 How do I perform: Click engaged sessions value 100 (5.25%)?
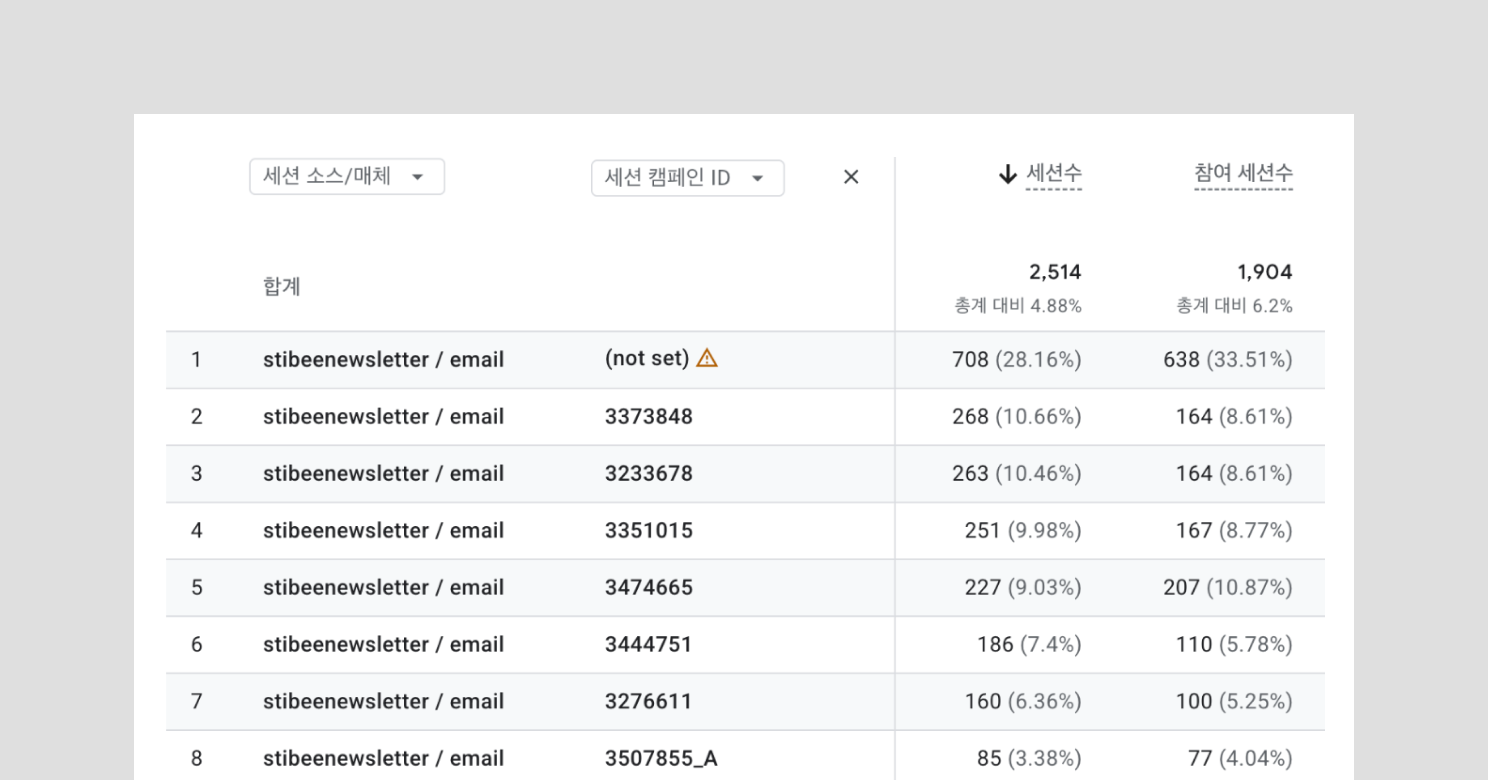pyautogui.click(x=1234, y=701)
